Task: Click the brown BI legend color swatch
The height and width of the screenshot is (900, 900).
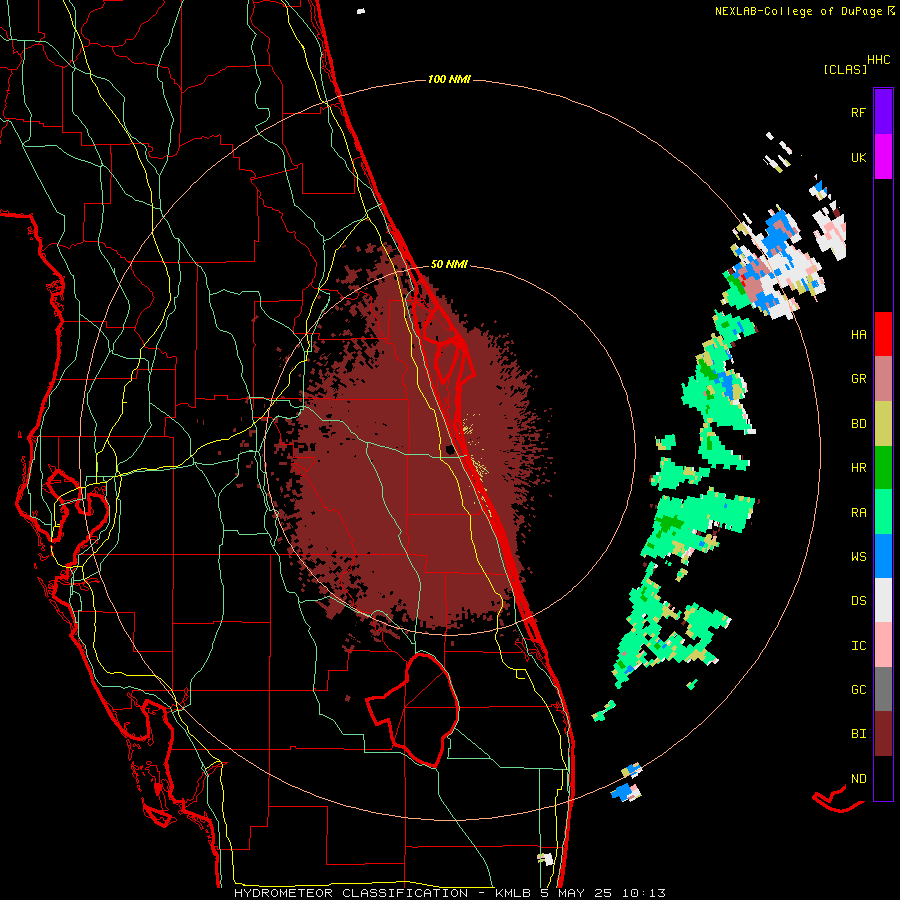Action: pyautogui.click(x=883, y=734)
